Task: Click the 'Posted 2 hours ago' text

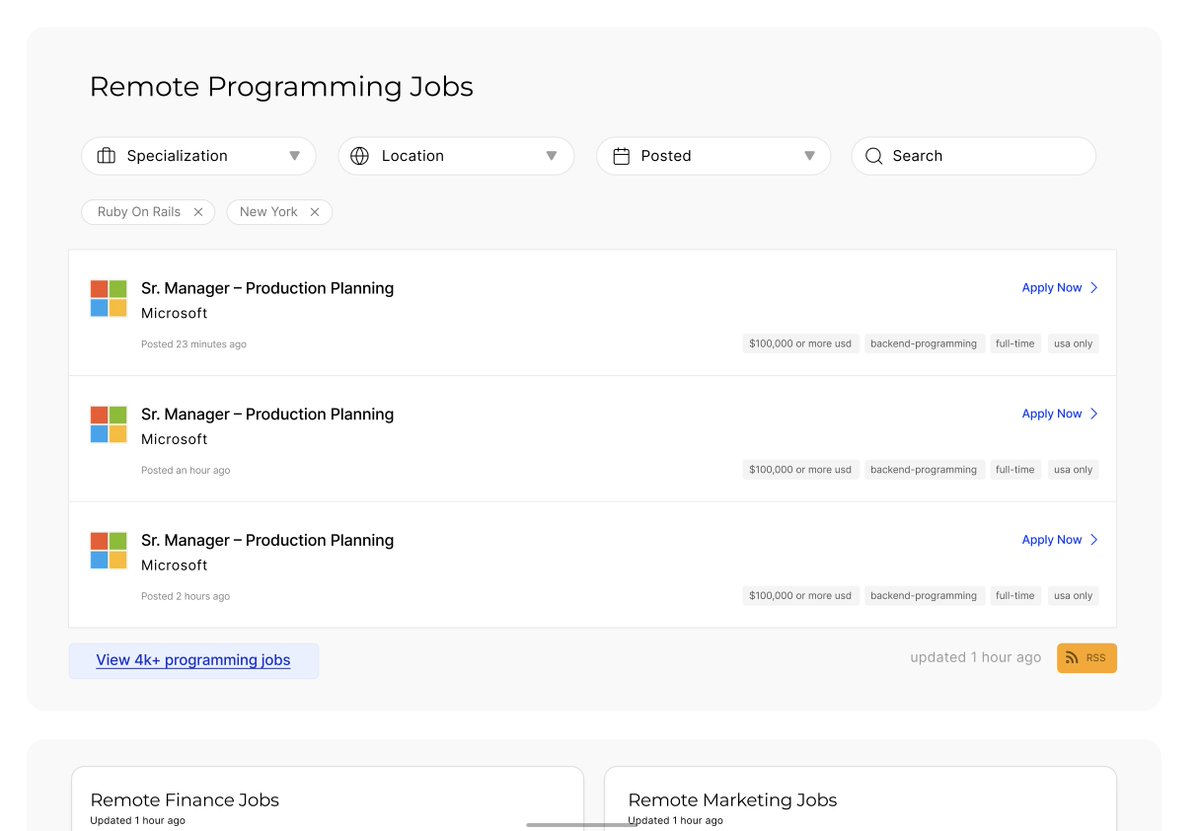Action: click(x=186, y=596)
